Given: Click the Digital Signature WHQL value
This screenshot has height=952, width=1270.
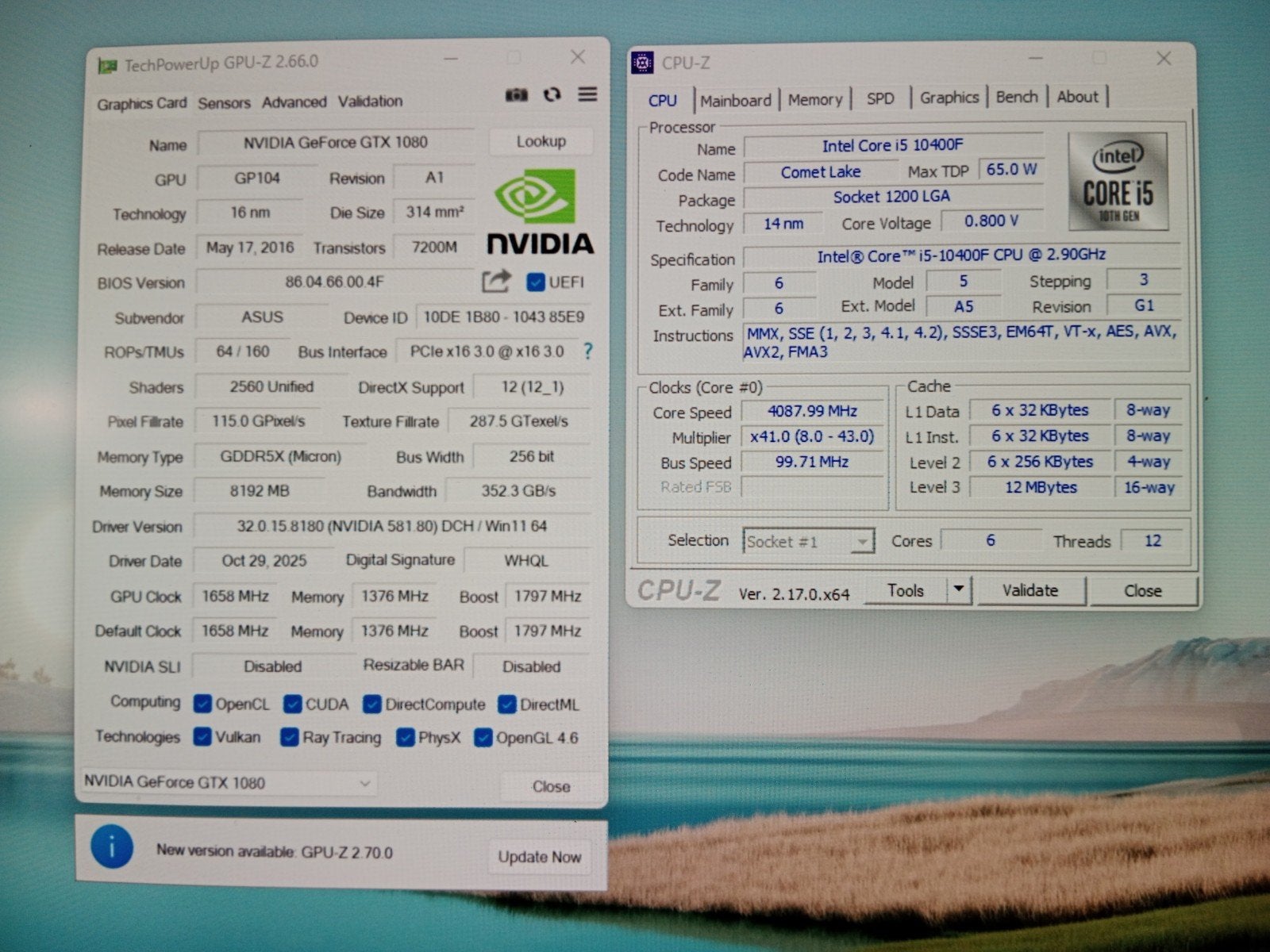Looking at the screenshot, I should pos(526,561).
